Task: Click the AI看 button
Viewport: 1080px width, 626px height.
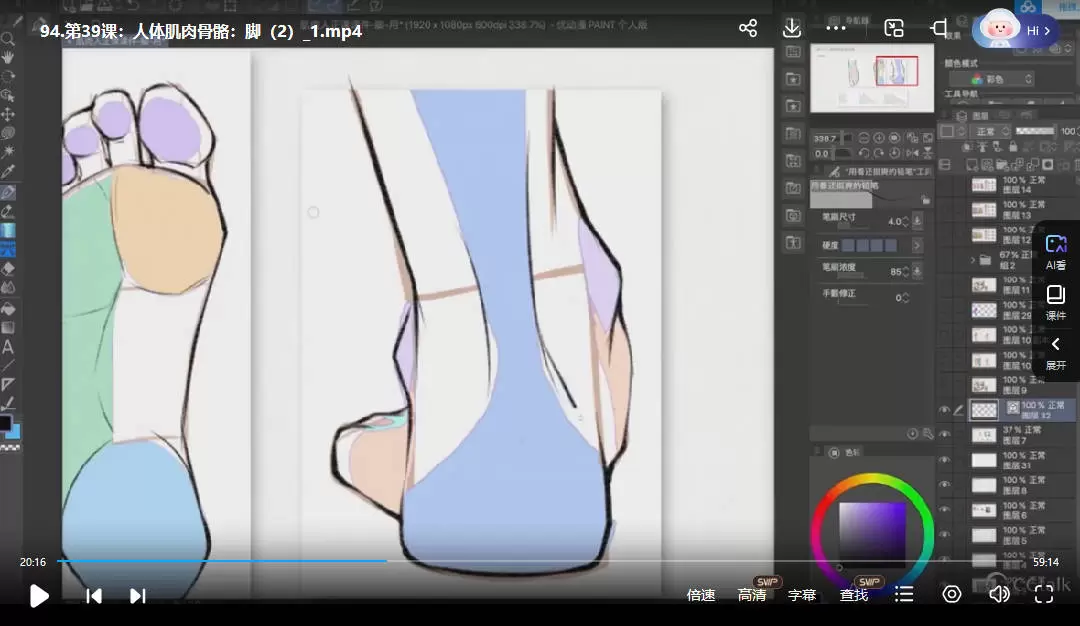Action: [1056, 252]
